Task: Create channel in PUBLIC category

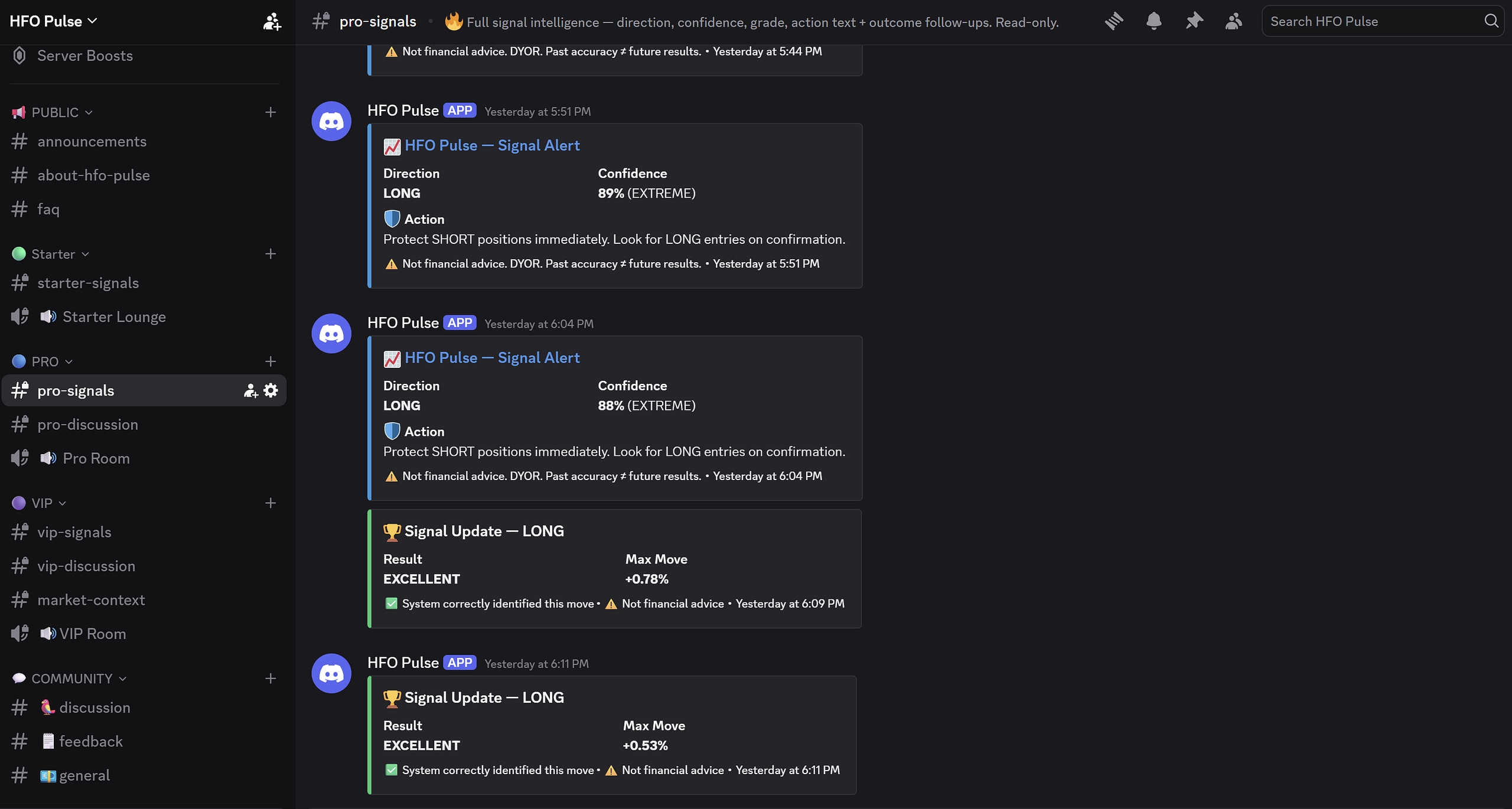Action: click(x=271, y=112)
